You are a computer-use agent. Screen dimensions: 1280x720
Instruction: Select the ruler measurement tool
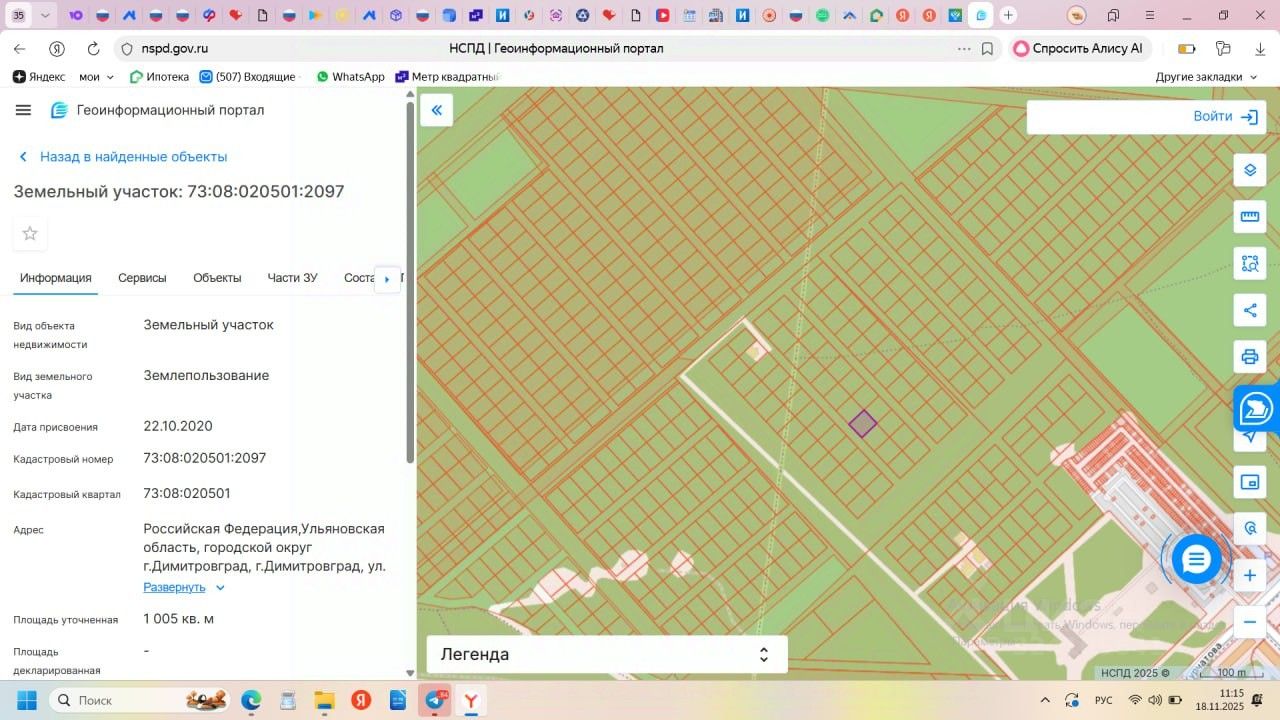(1249, 217)
